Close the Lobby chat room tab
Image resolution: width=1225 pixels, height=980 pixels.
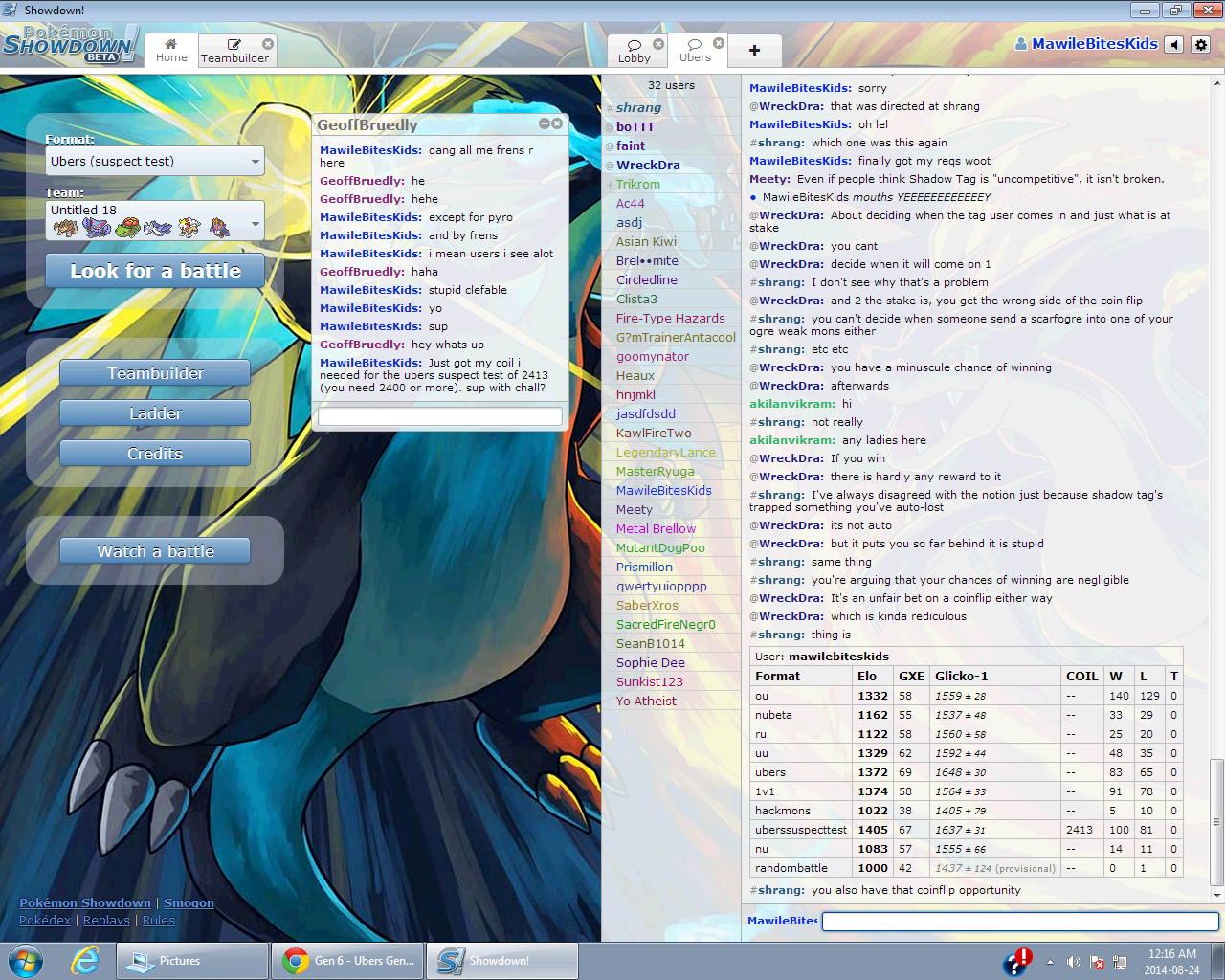coord(658,44)
